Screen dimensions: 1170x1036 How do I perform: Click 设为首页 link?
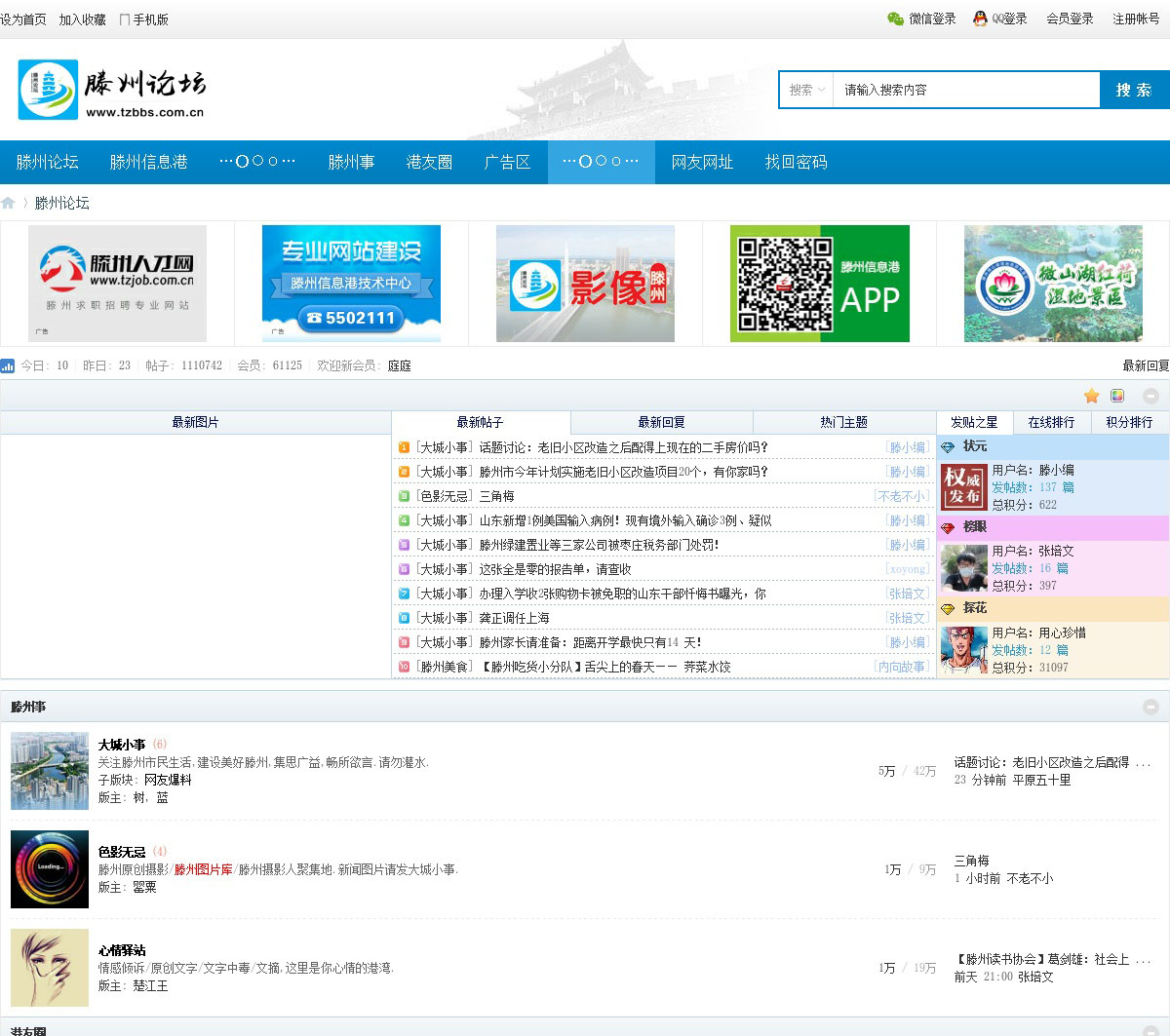(x=23, y=19)
